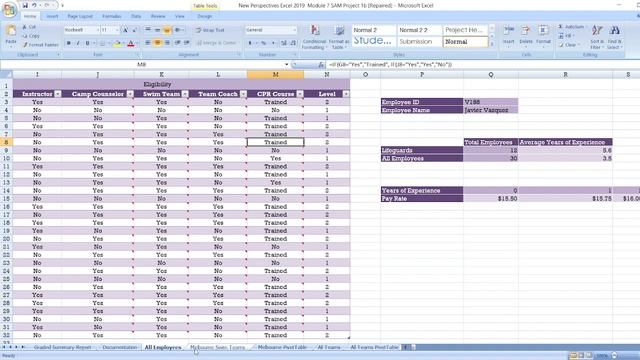640x360 pixels.
Task: Open the round Office button menu
Action: (9, 10)
